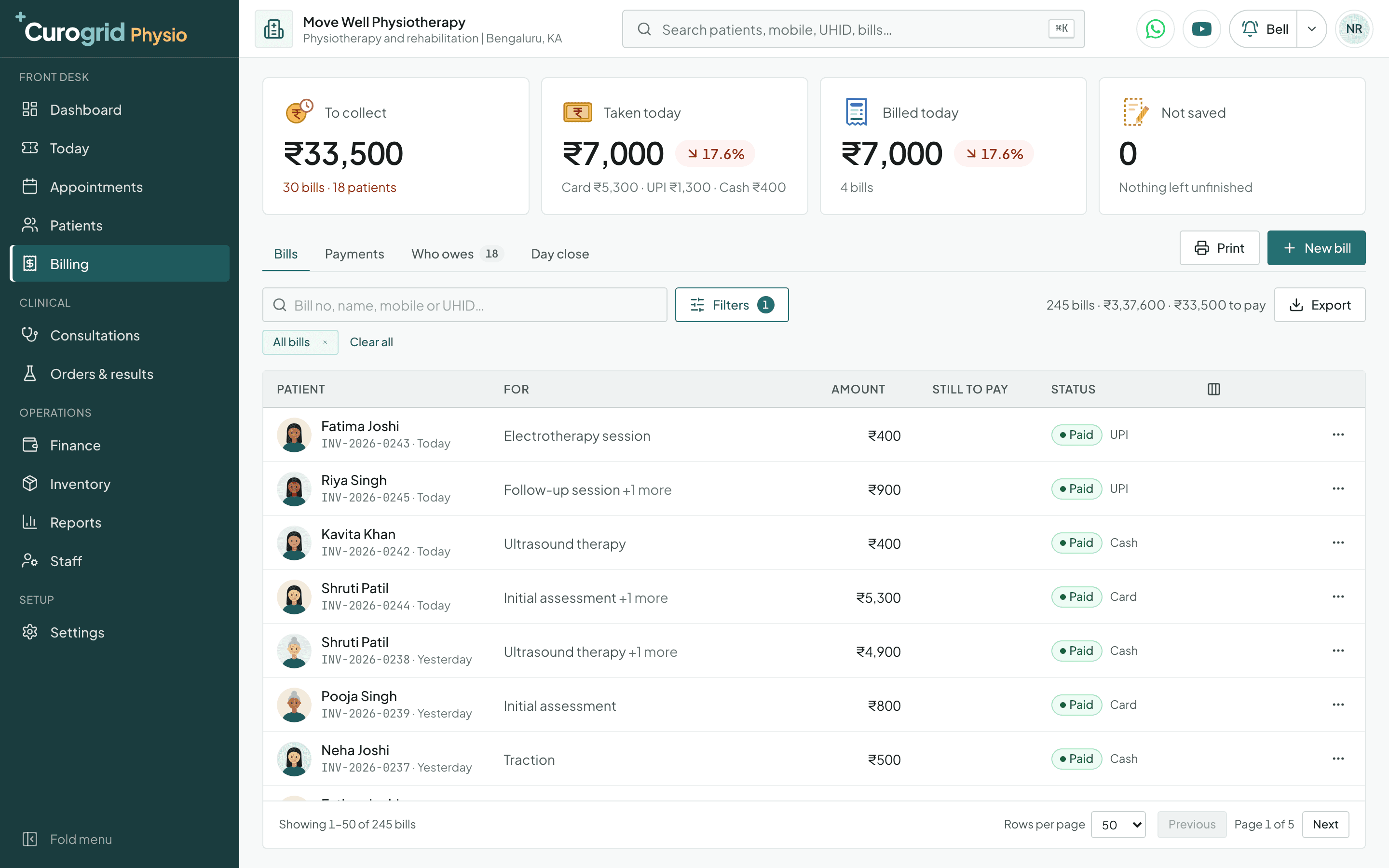
Task: Click the clinic building icon beside Move Well Physiotherapy
Action: tap(274, 29)
